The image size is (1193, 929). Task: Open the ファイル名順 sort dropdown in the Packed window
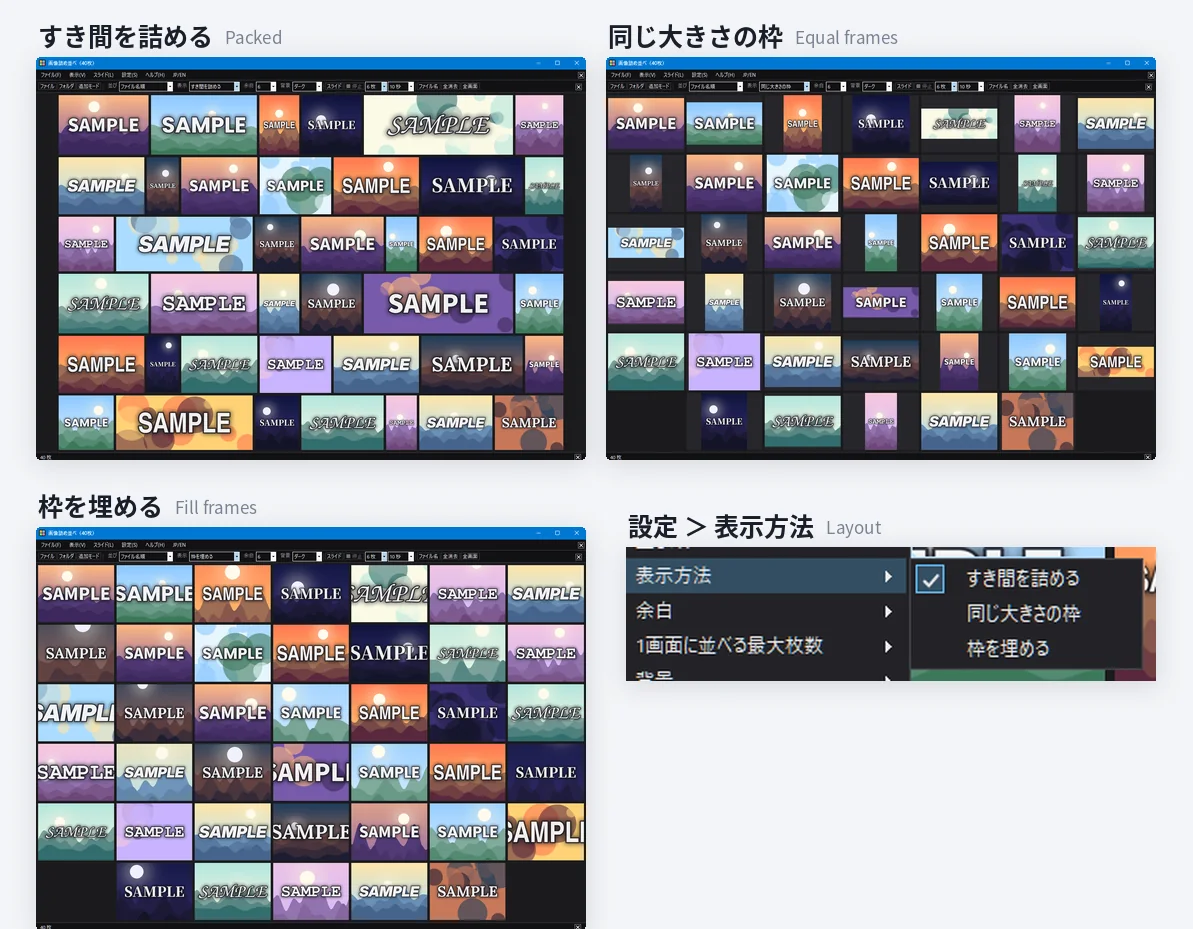(x=146, y=87)
